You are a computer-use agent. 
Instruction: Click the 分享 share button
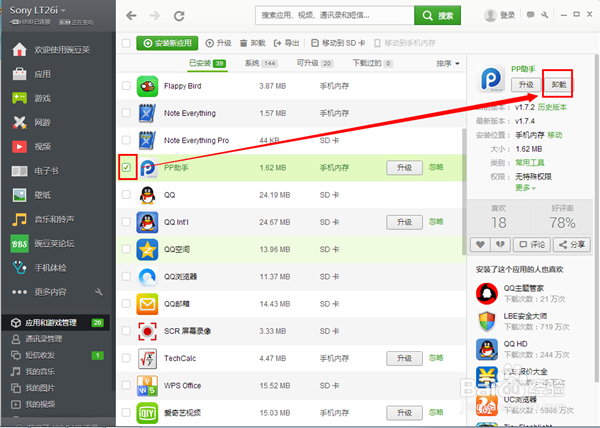[572, 244]
